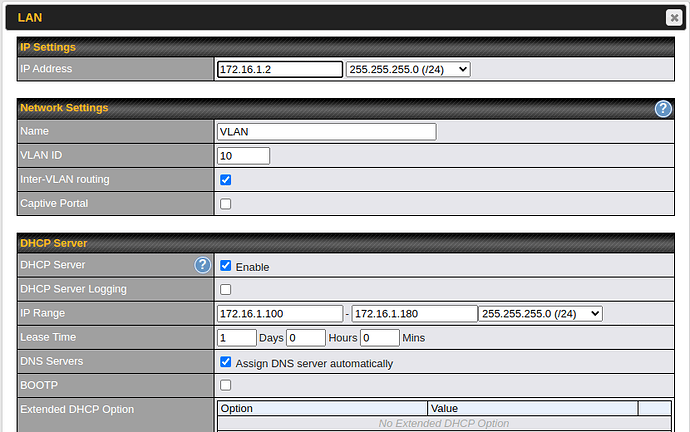690x432 pixels.
Task: Uncheck Assign DNS server automatically
Action: [226, 362]
